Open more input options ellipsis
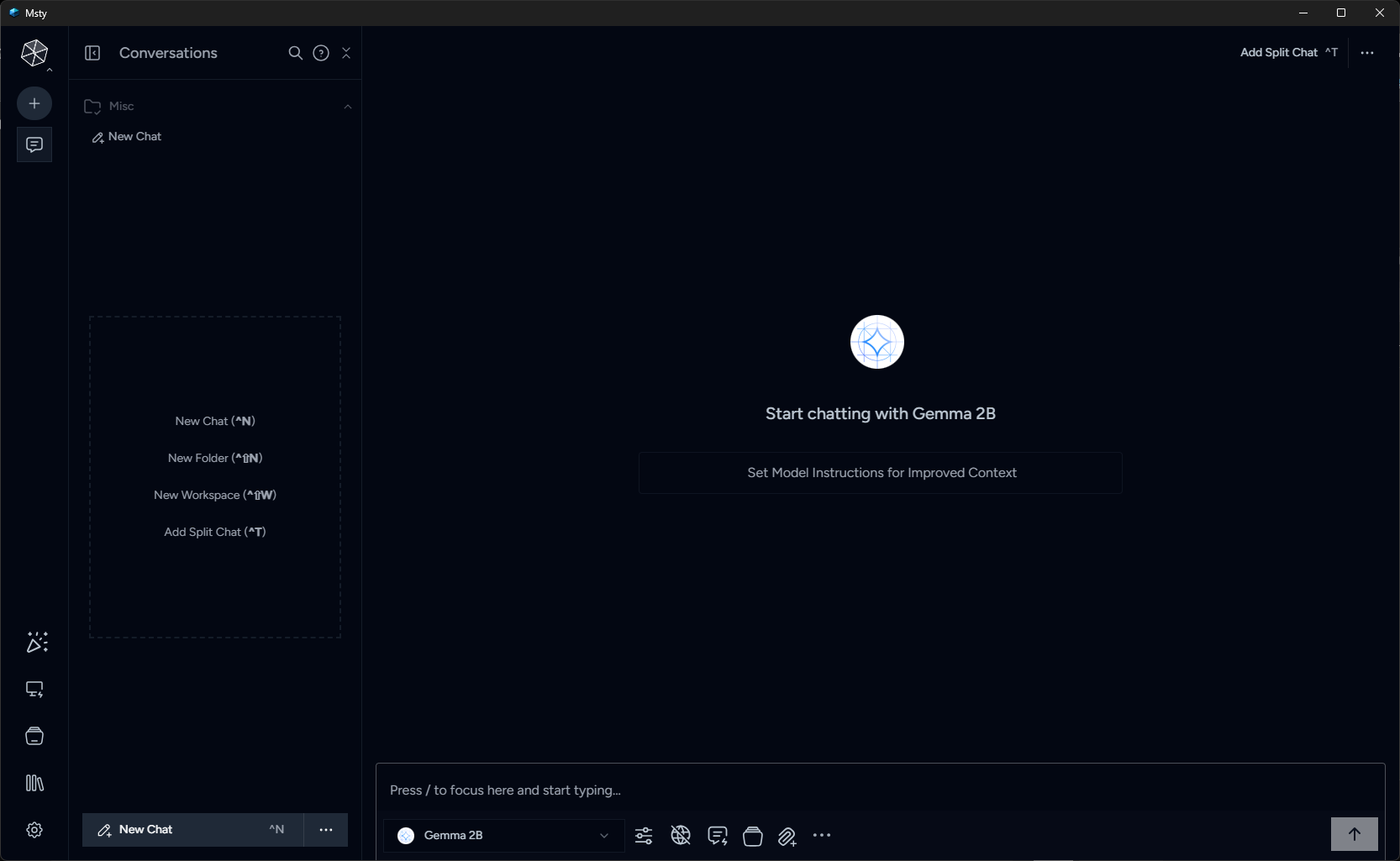1400x861 pixels. [822, 835]
